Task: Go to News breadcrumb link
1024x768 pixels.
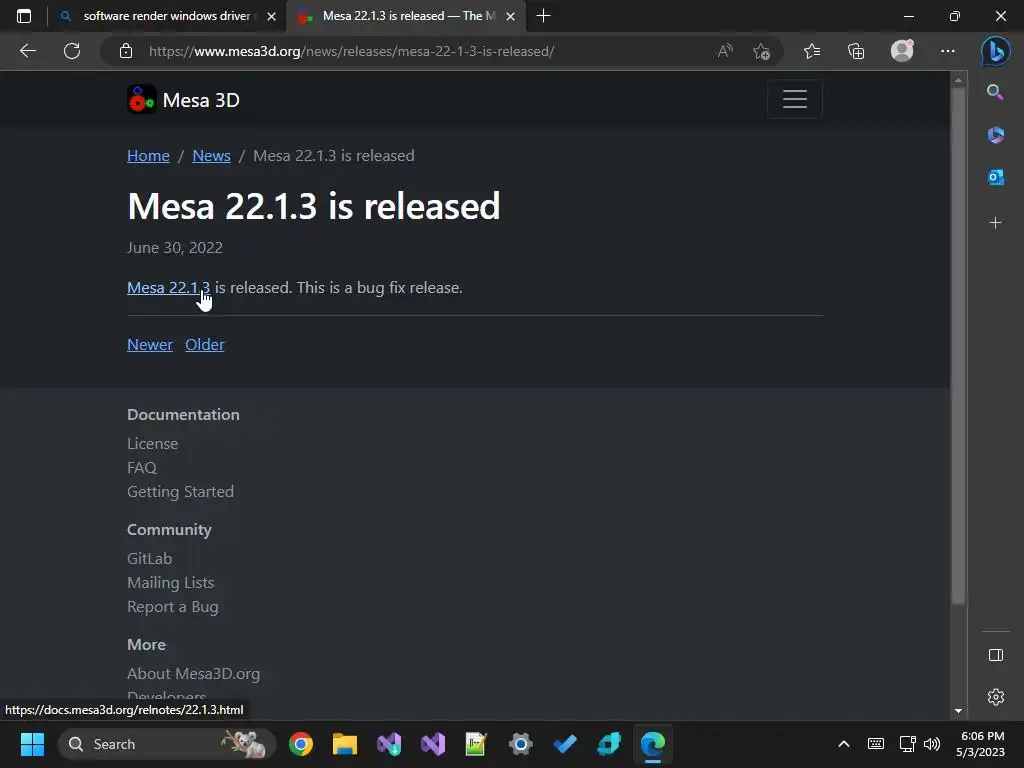Action: [212, 155]
